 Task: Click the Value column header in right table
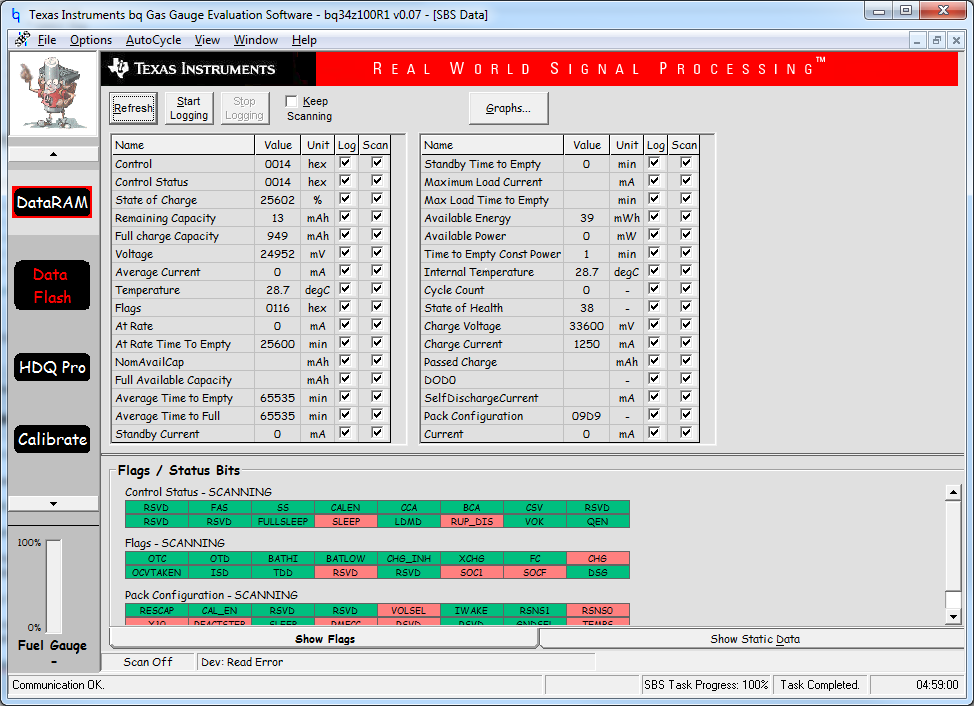pos(586,145)
